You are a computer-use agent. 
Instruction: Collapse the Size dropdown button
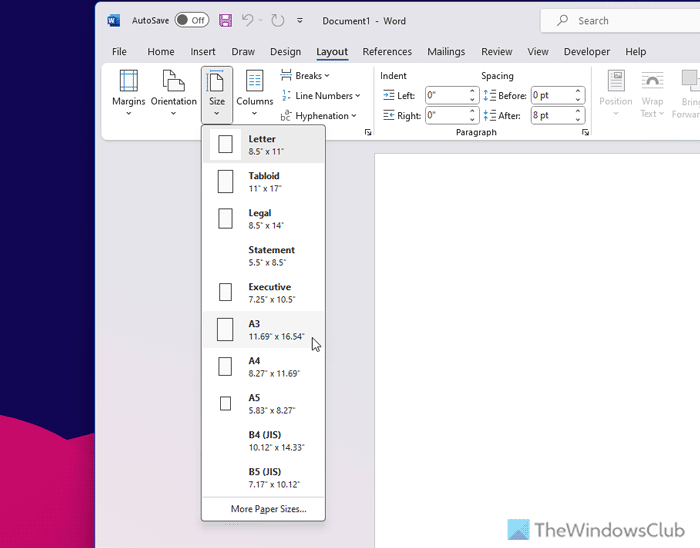(x=217, y=95)
